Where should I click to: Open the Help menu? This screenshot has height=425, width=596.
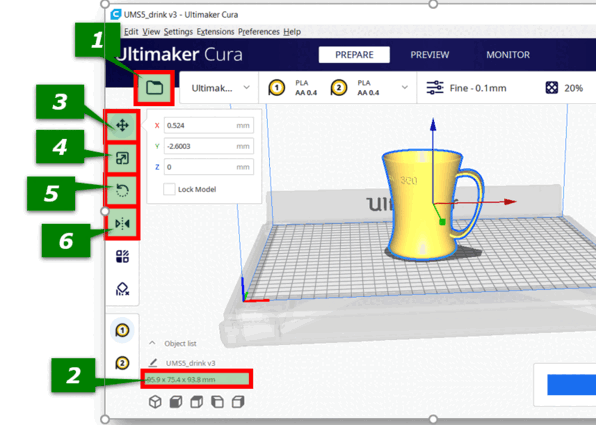292,32
